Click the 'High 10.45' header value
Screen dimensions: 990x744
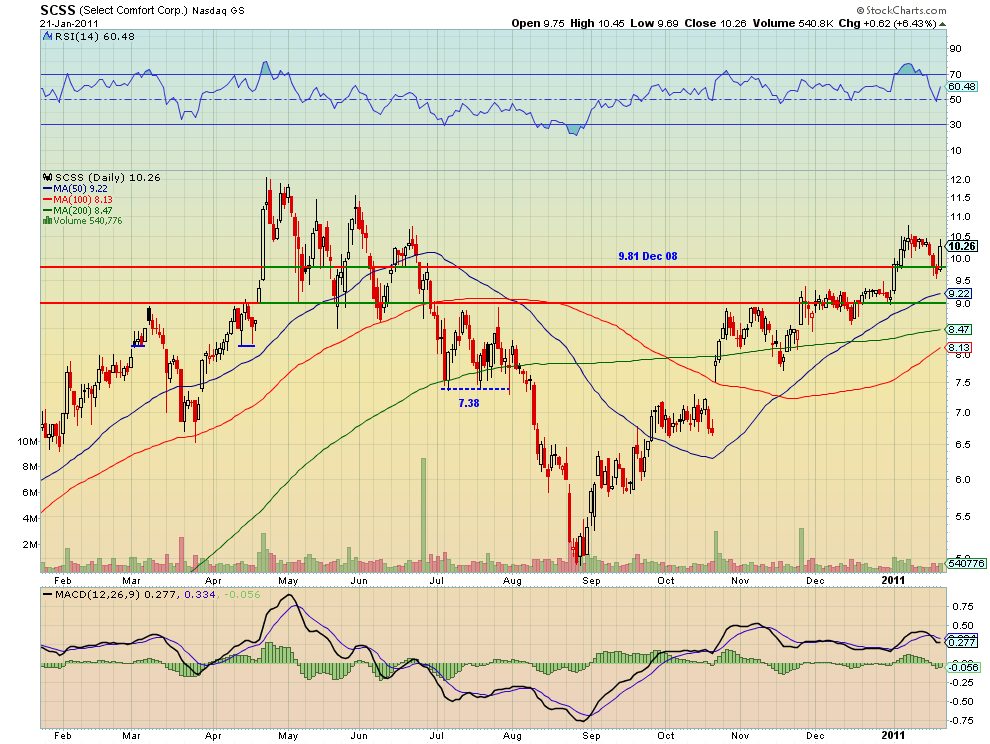597,23
